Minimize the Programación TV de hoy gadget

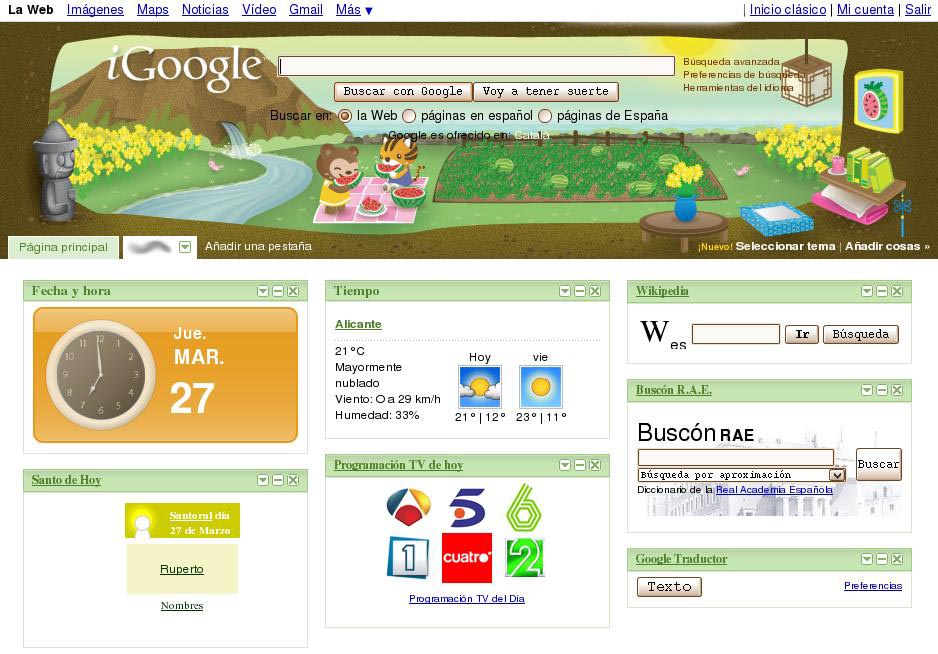tap(580, 465)
